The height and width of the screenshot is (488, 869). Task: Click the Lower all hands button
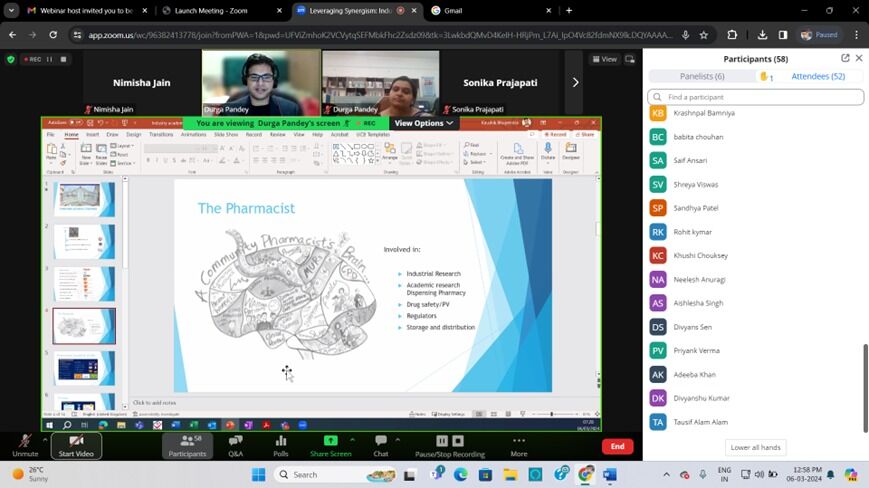point(757,447)
